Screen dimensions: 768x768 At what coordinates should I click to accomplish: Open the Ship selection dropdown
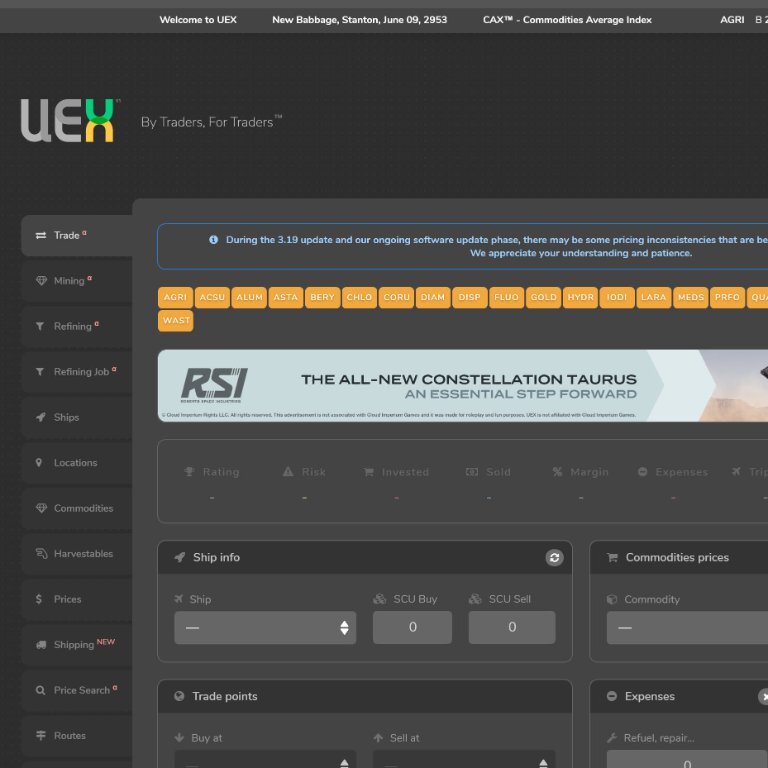pos(265,627)
